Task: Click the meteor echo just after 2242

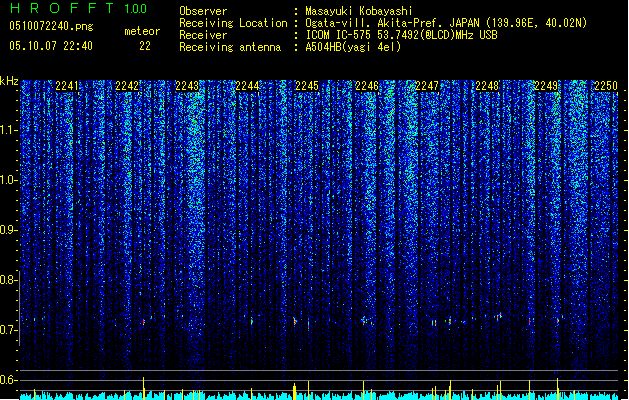Action: point(144,322)
